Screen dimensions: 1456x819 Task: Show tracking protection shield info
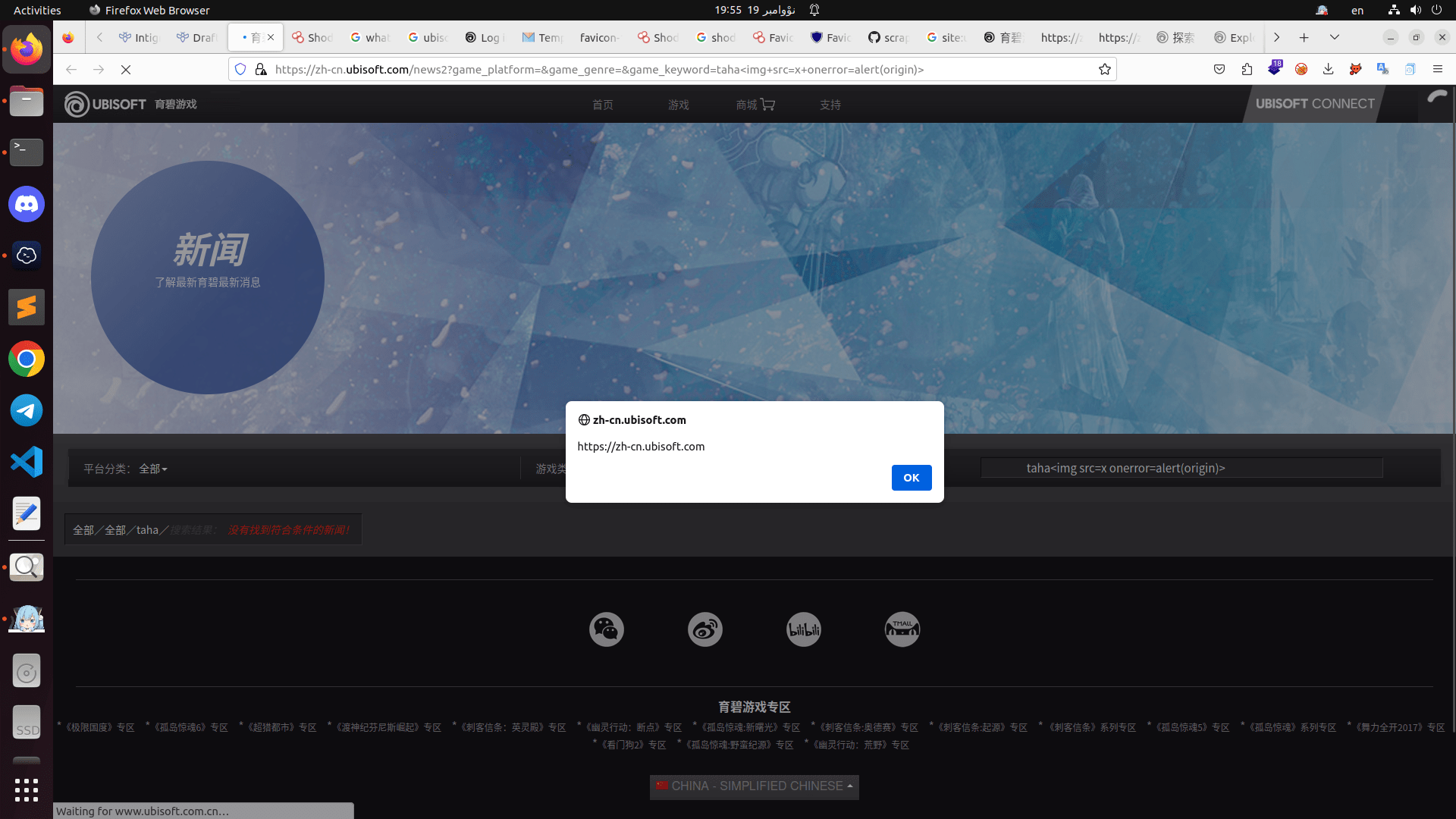point(240,70)
